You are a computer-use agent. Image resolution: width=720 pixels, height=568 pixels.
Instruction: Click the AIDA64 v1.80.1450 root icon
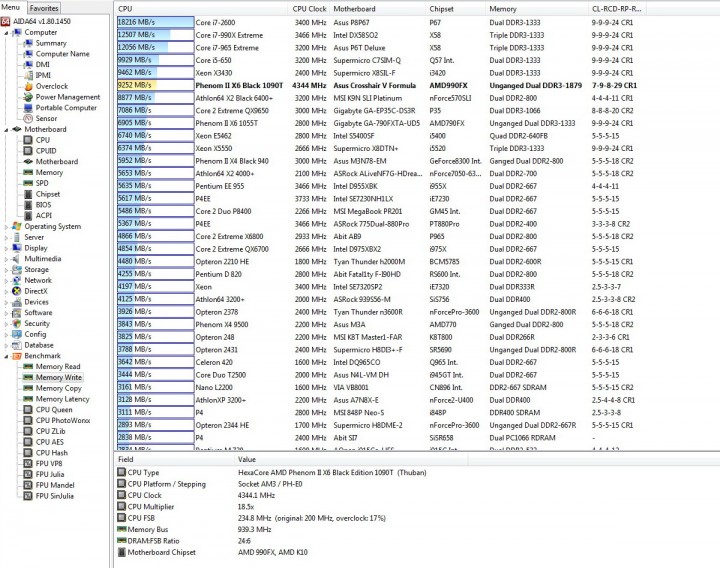click(x=6, y=21)
